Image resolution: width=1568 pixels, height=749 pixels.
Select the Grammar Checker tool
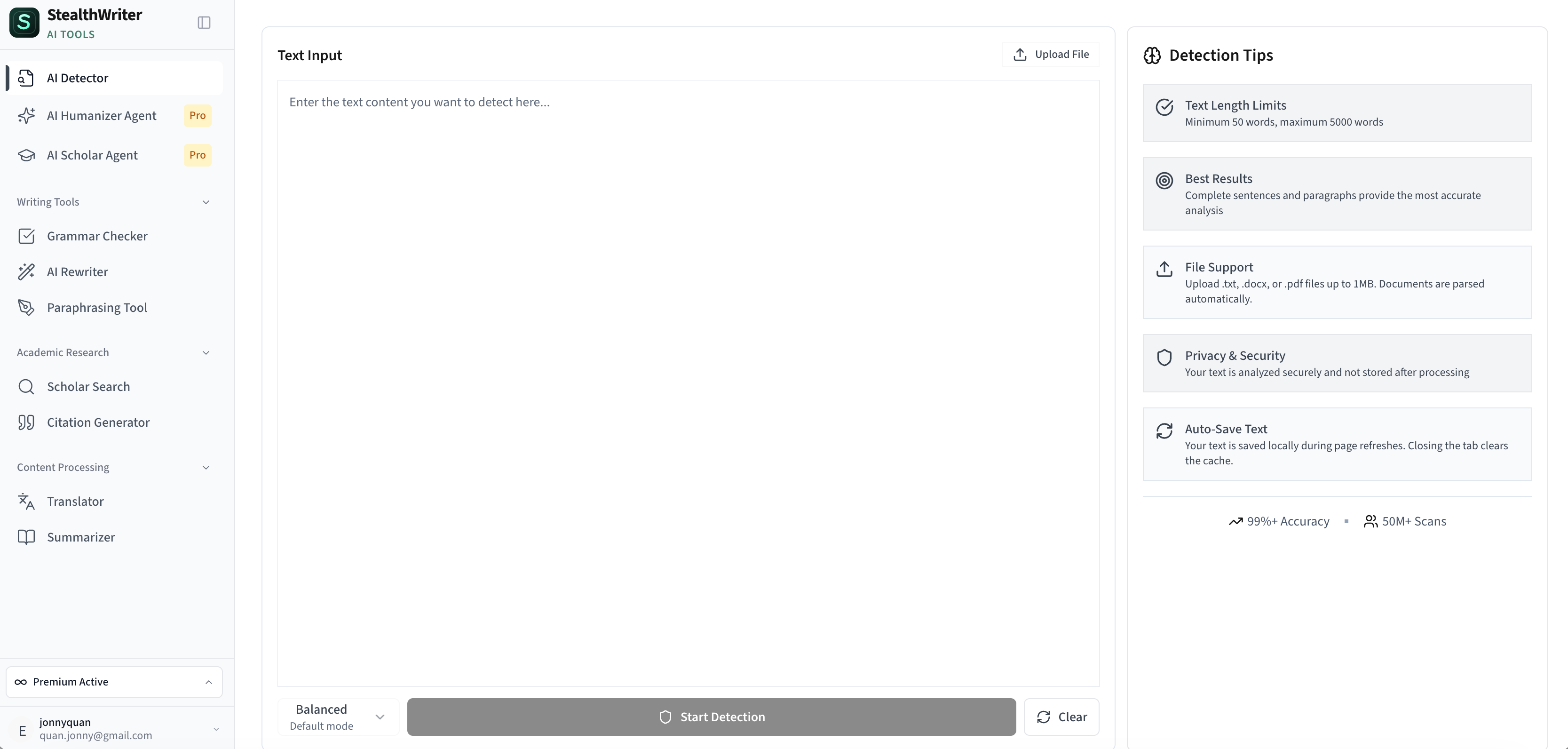pos(97,236)
